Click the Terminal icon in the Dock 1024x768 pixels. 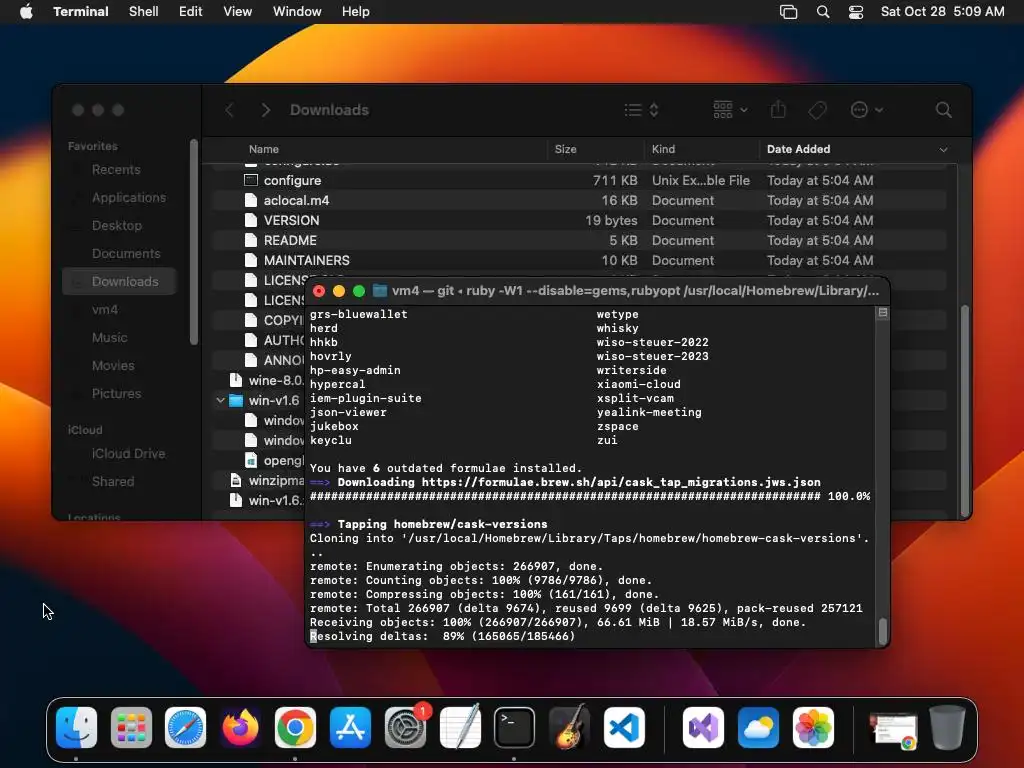(x=514, y=727)
